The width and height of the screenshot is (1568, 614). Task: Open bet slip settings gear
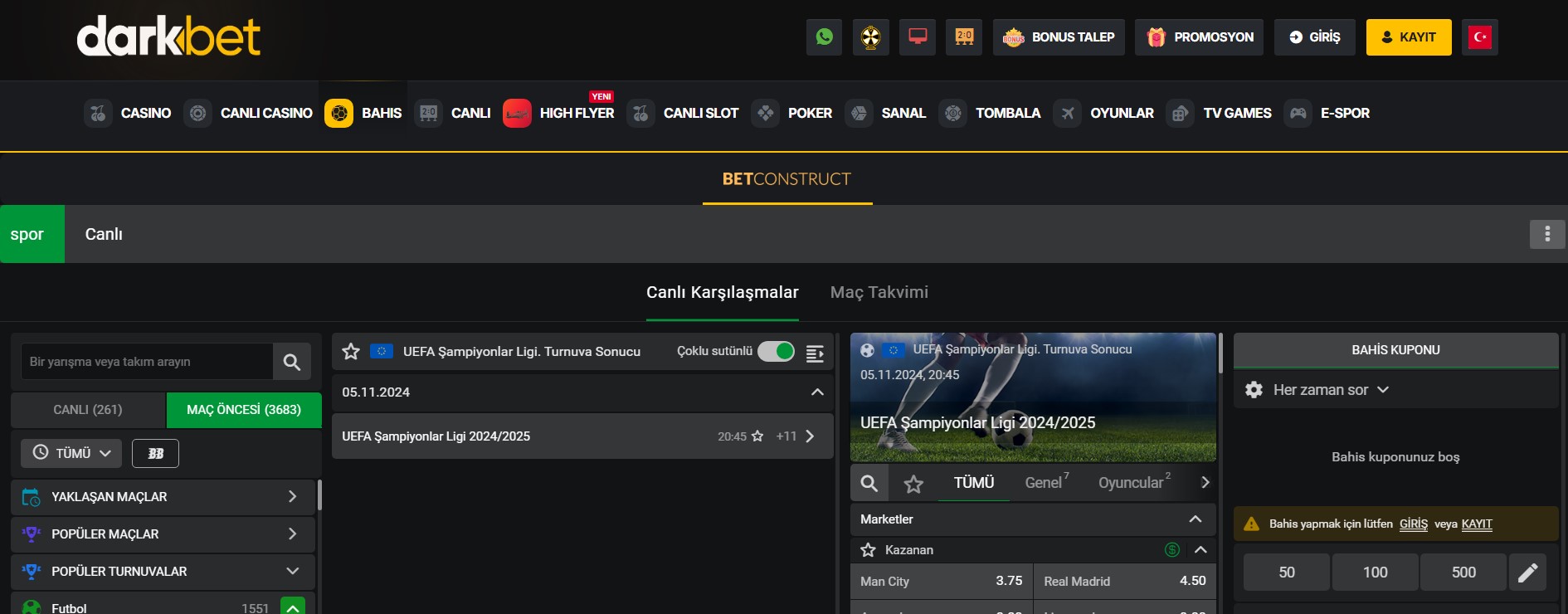pos(1254,390)
